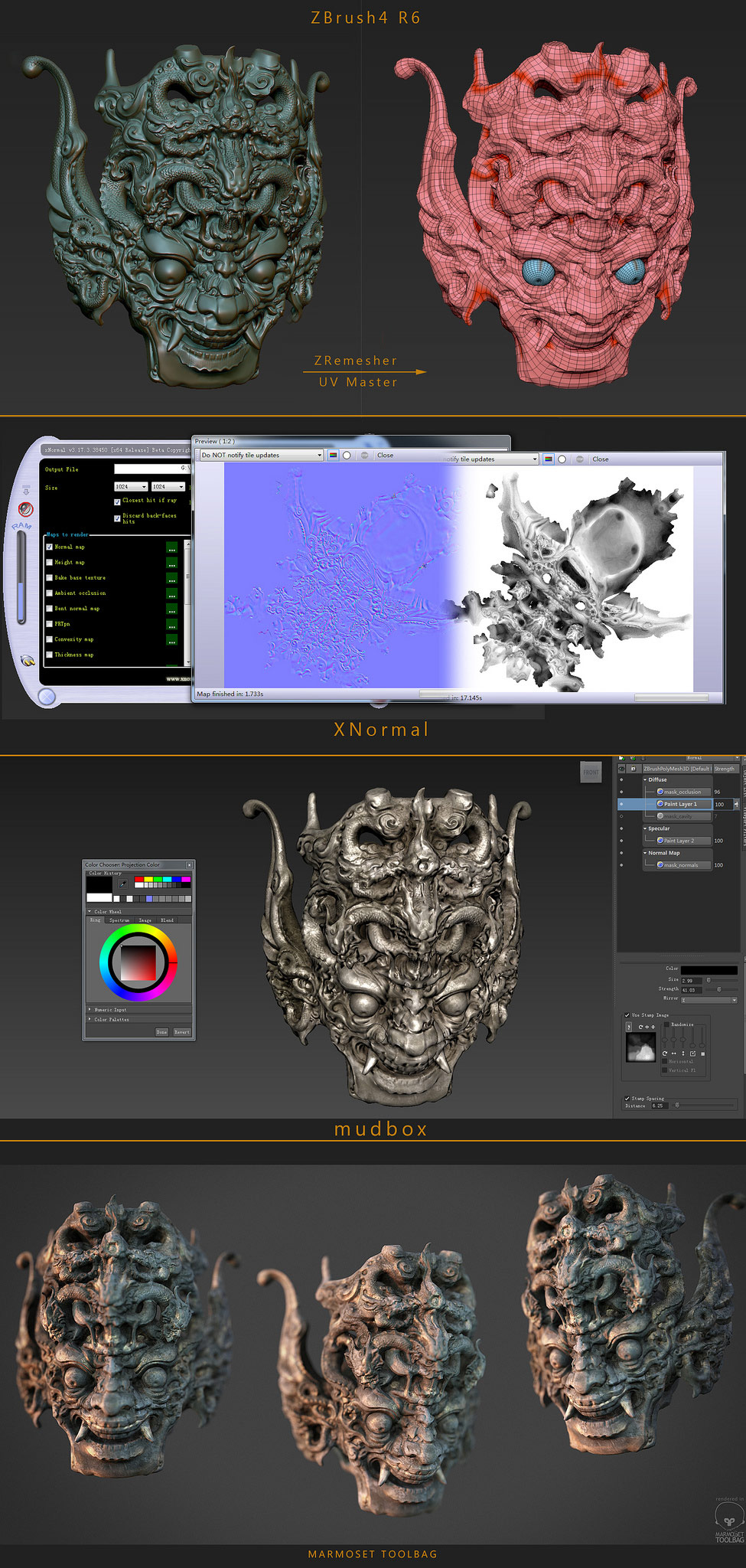This screenshot has height=1568, width=746.
Task: Collapse the Specular channel group
Action: (645, 828)
